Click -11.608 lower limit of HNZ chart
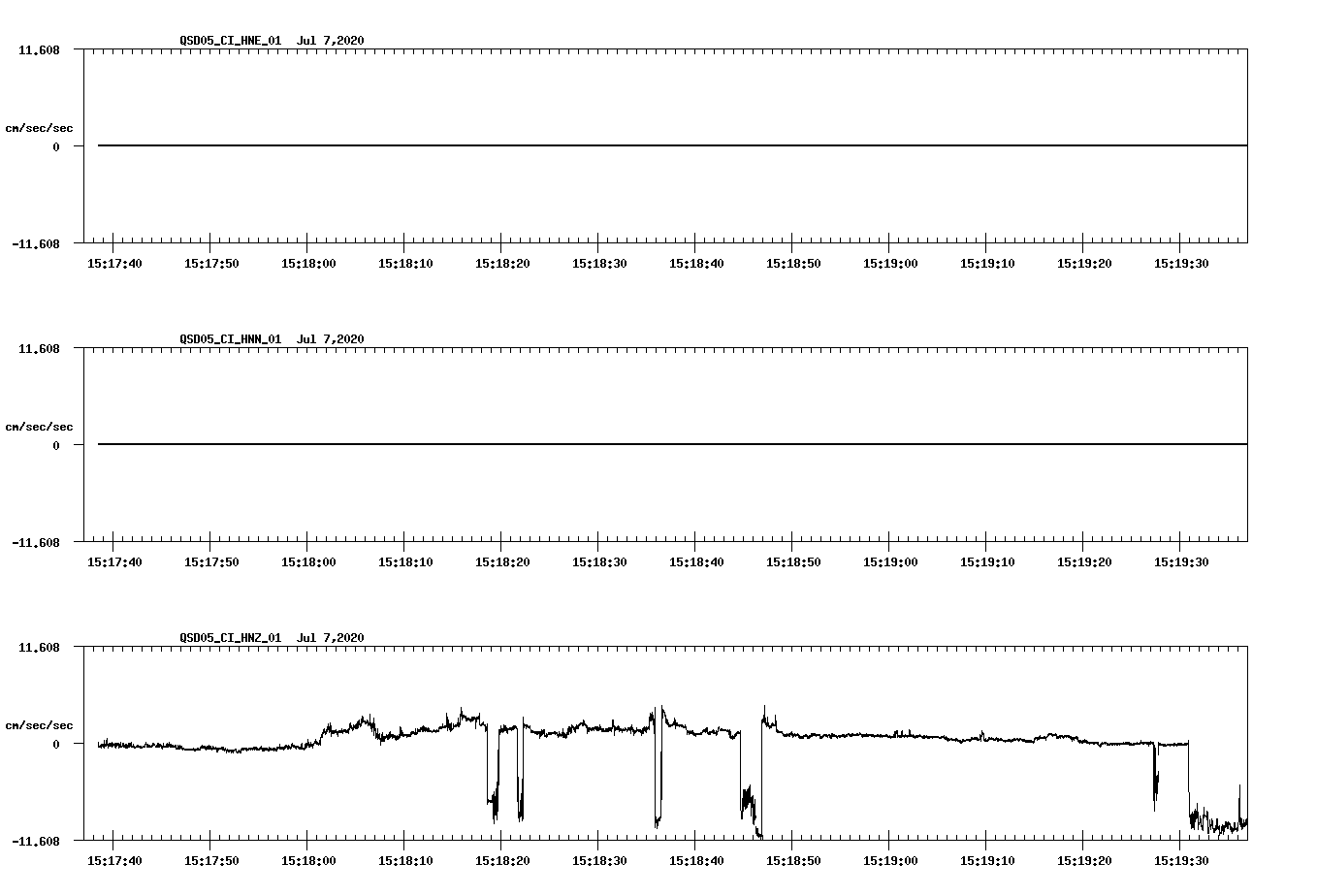 [36, 842]
